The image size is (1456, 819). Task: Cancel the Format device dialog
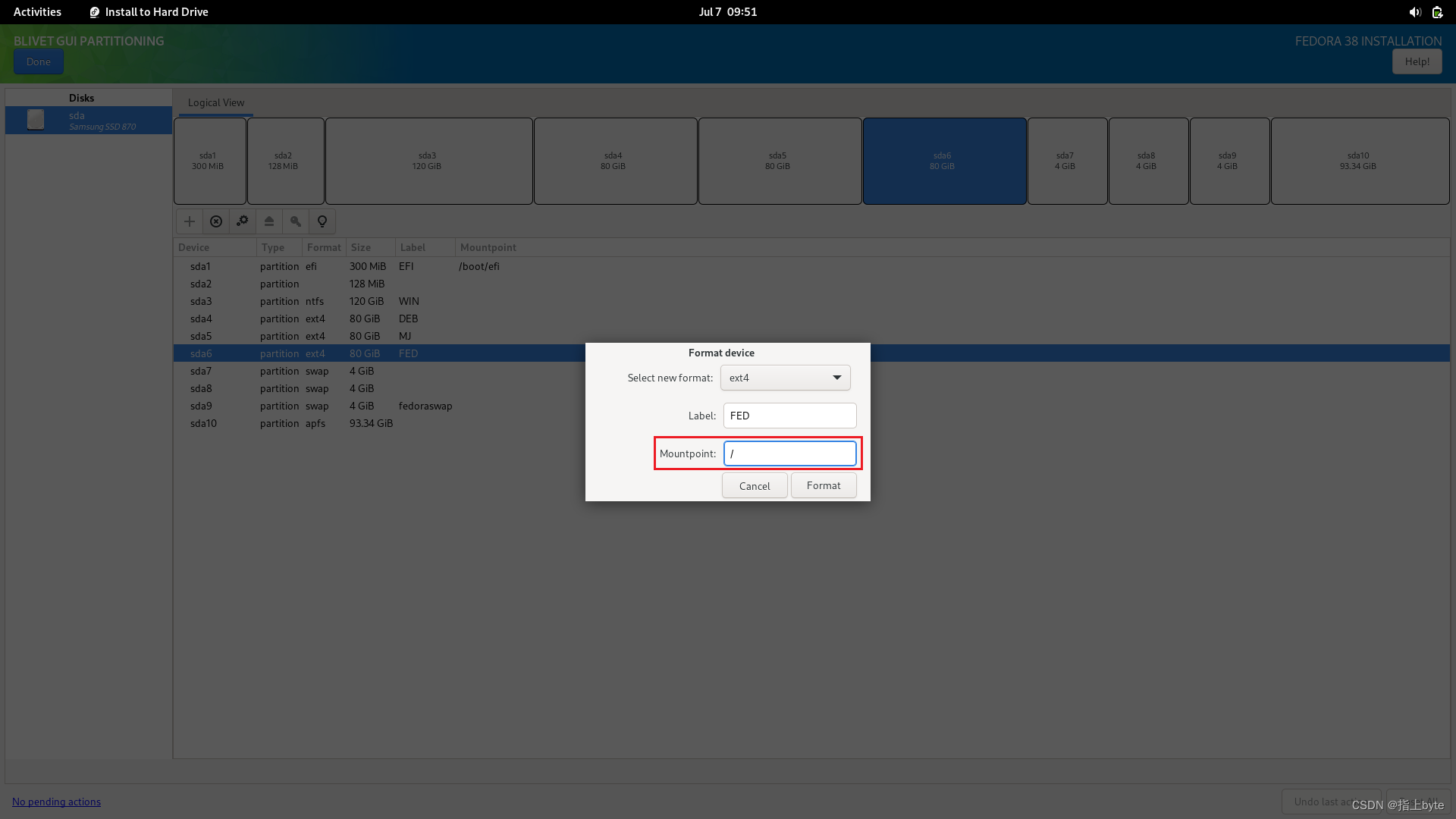tap(754, 486)
